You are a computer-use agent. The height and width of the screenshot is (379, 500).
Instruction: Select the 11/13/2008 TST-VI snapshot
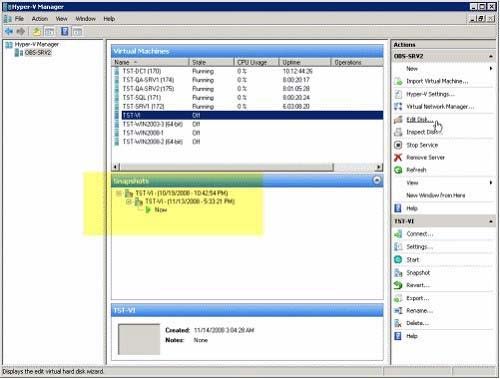[x=190, y=202]
